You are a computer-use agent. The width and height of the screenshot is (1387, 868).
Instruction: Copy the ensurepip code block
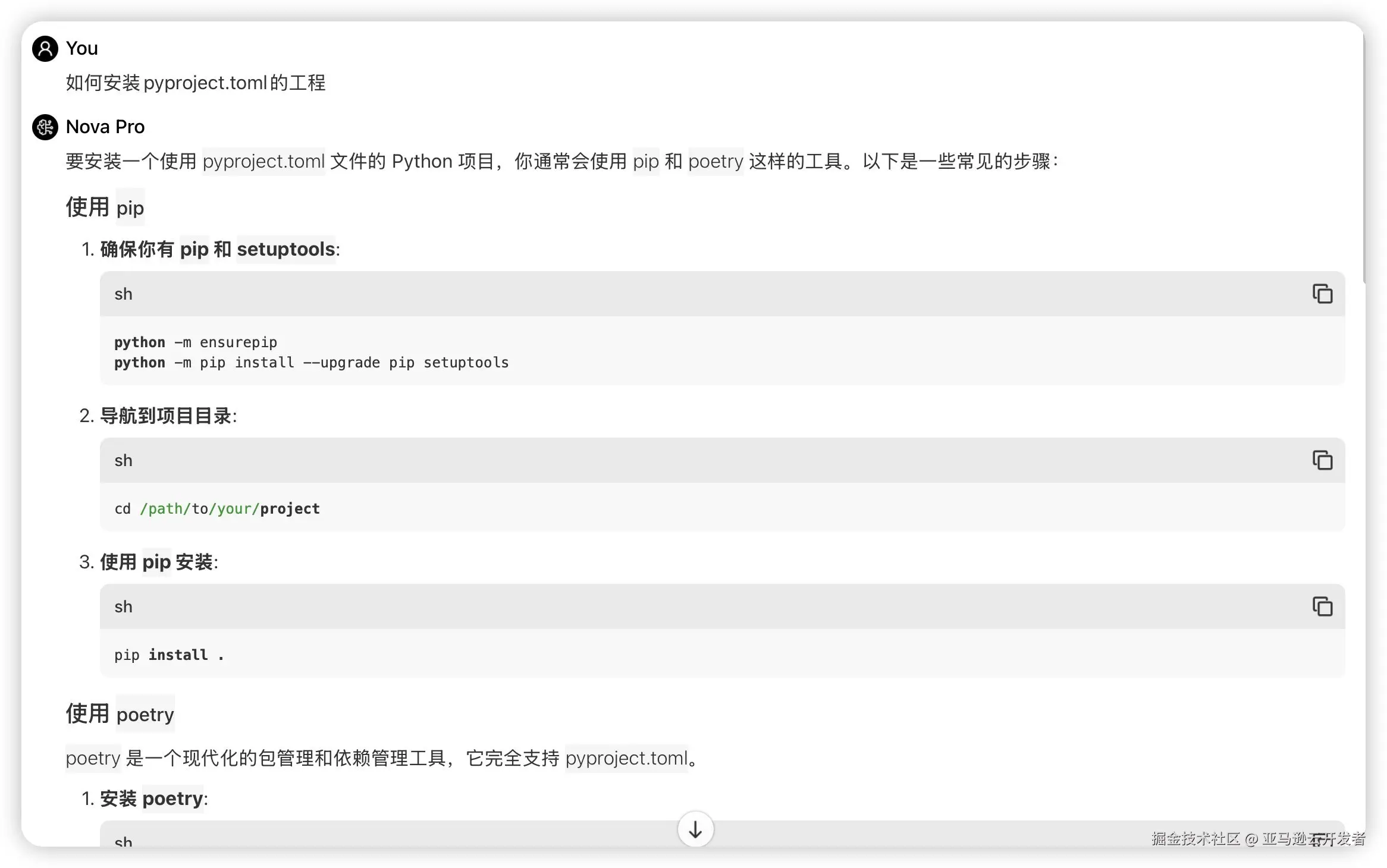tap(1322, 294)
